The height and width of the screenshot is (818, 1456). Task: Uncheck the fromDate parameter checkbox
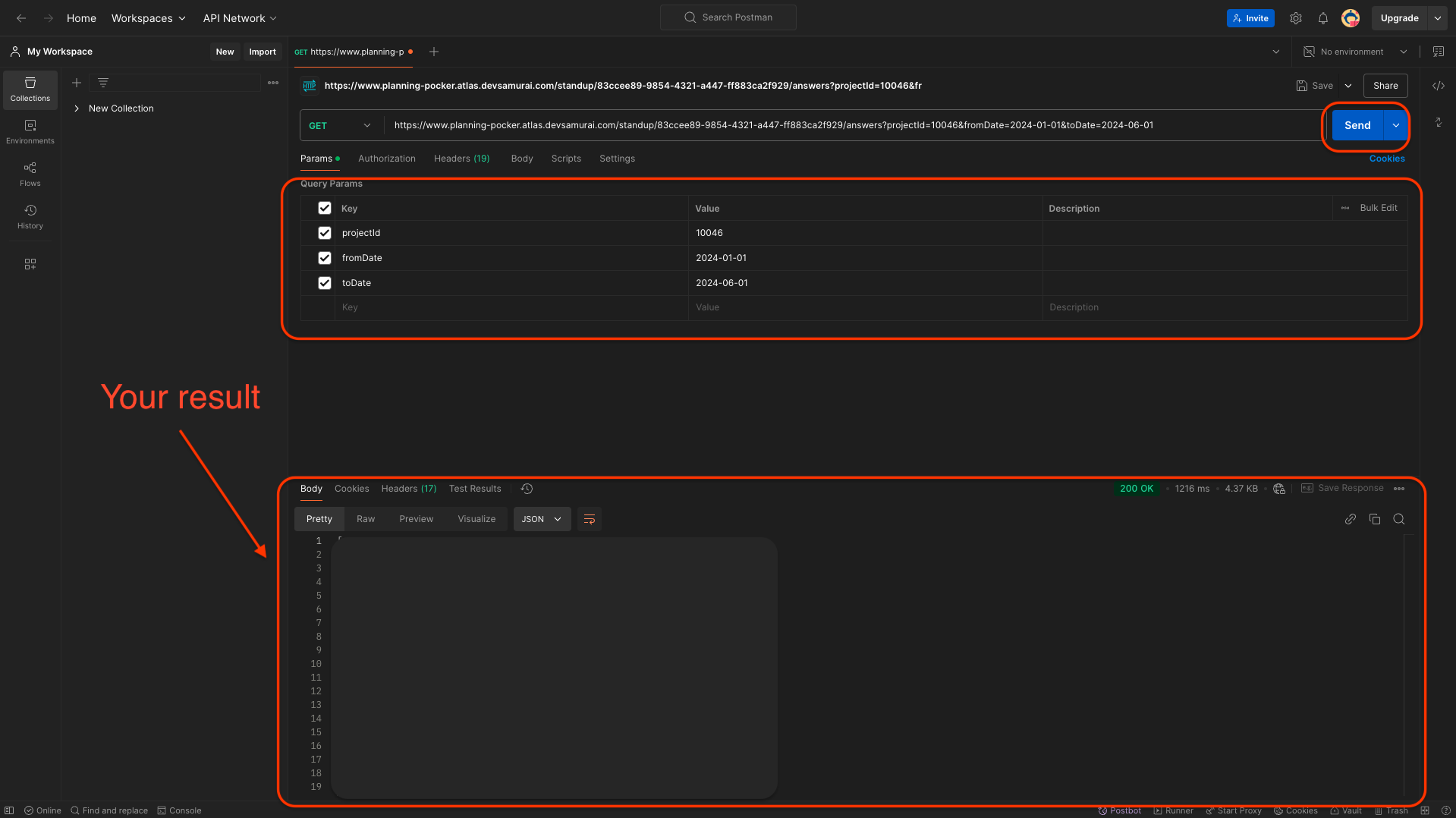click(325, 258)
